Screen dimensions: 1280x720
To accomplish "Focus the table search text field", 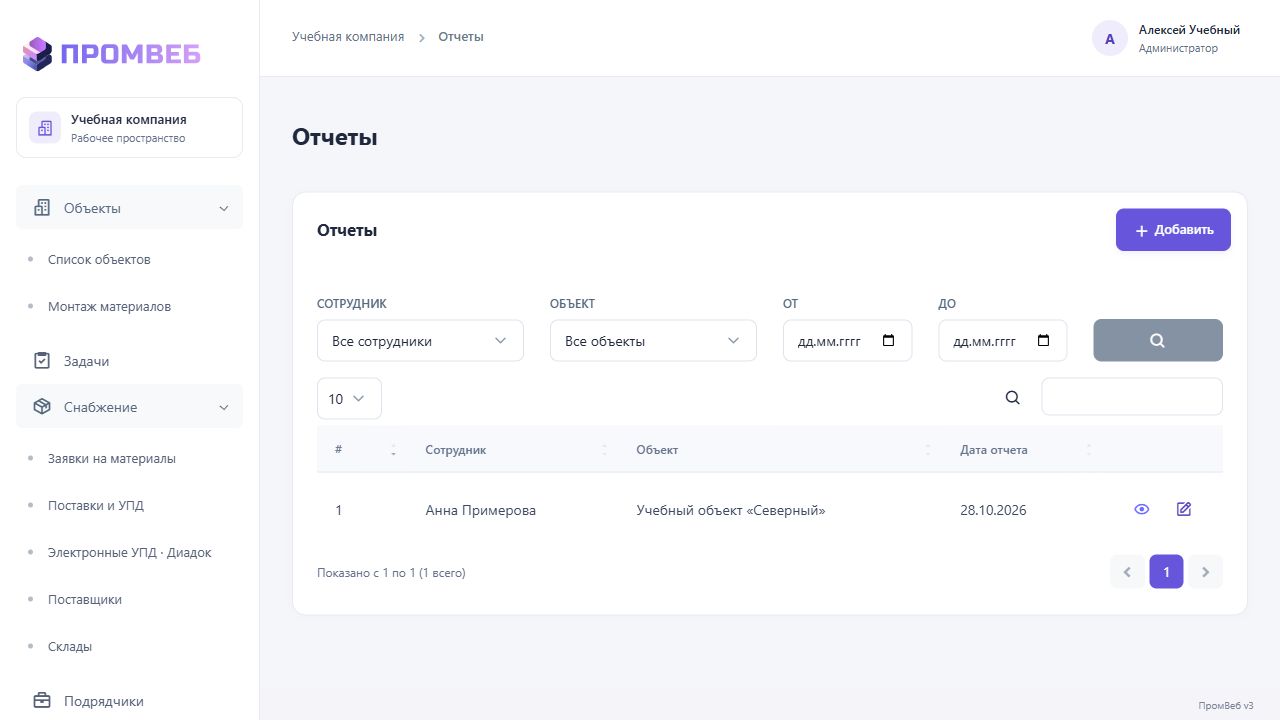I will [1132, 396].
